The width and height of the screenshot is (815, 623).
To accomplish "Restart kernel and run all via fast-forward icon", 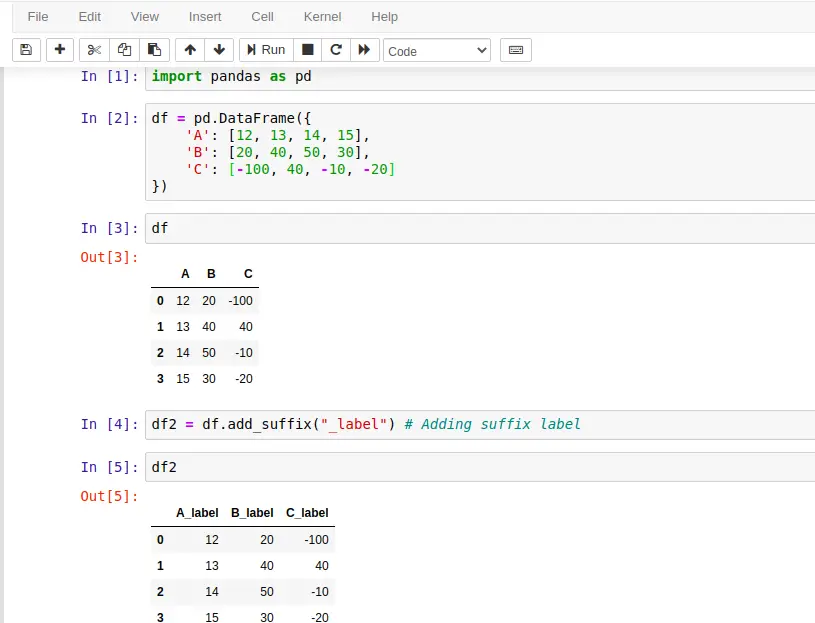I will (x=365, y=49).
